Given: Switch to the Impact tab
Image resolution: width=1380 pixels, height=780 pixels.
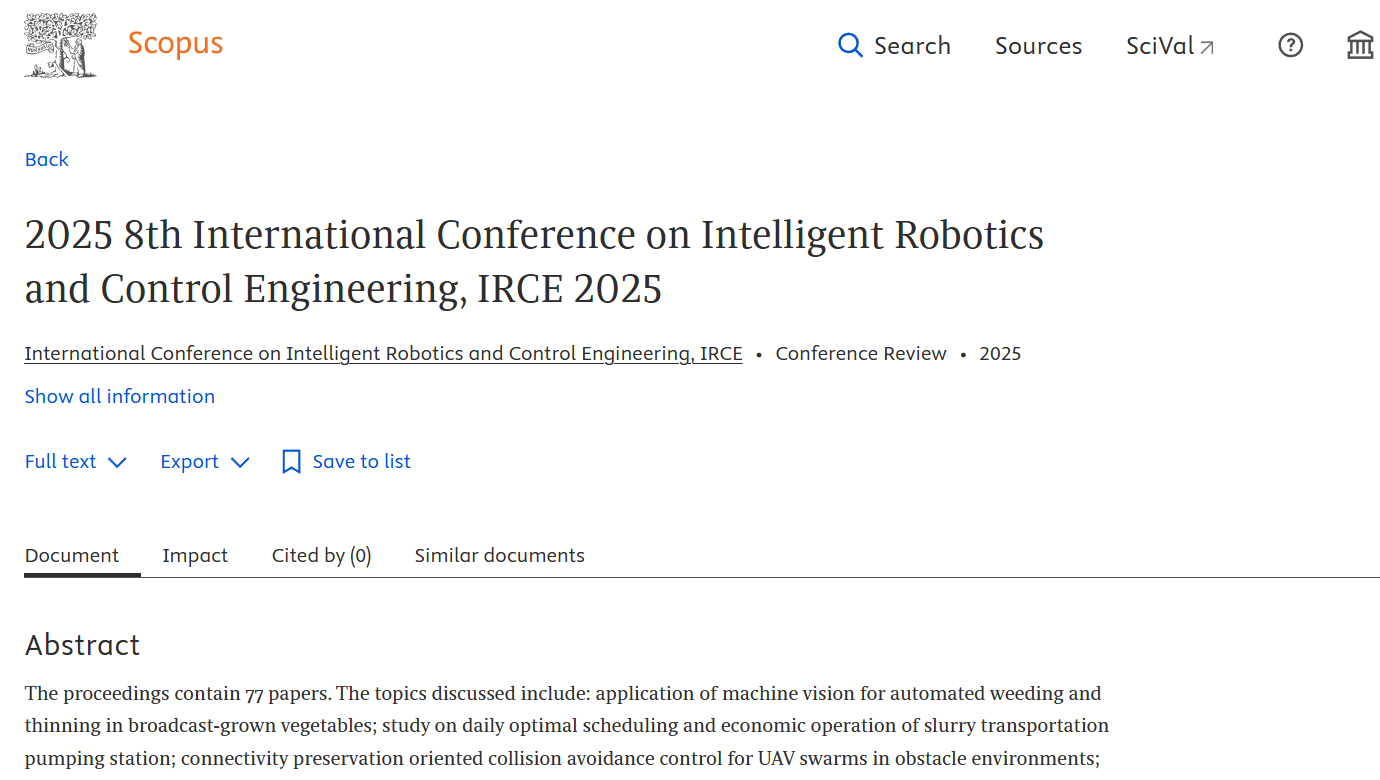Looking at the screenshot, I should [195, 556].
